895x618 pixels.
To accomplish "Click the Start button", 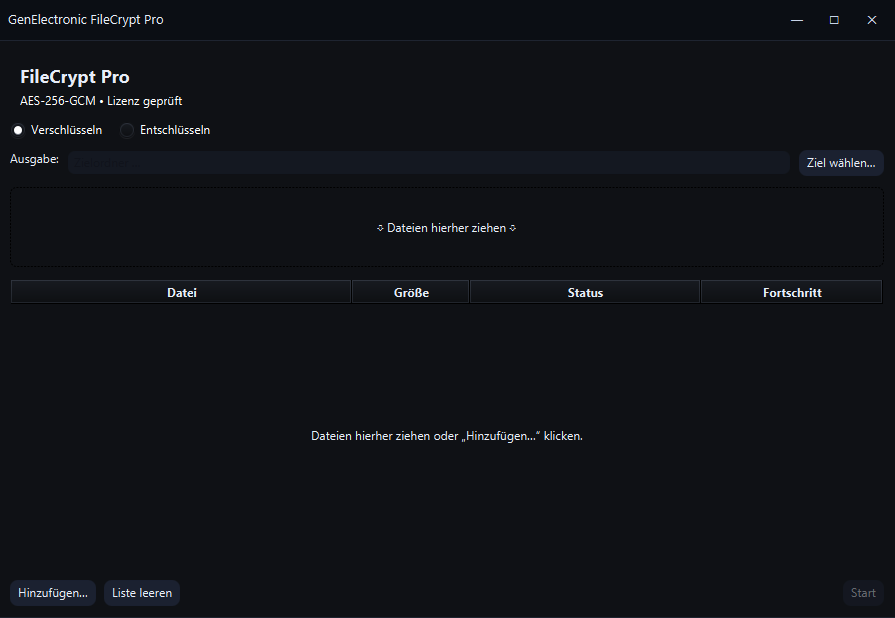I will pyautogui.click(x=862, y=593).
